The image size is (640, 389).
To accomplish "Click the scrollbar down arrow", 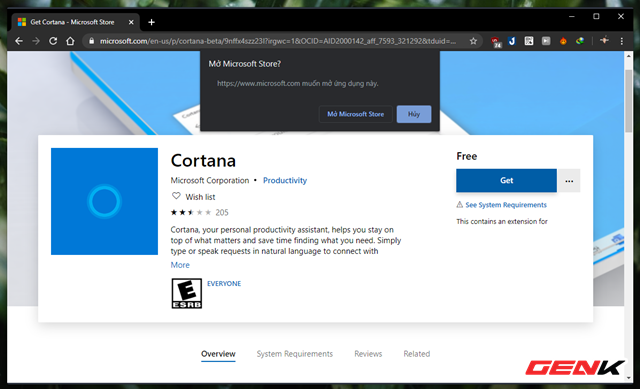I will click(628, 378).
